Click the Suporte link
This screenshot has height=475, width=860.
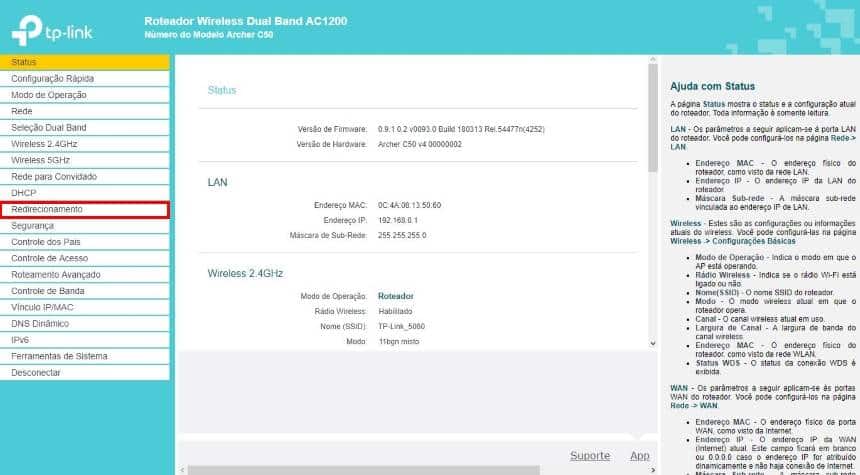590,456
